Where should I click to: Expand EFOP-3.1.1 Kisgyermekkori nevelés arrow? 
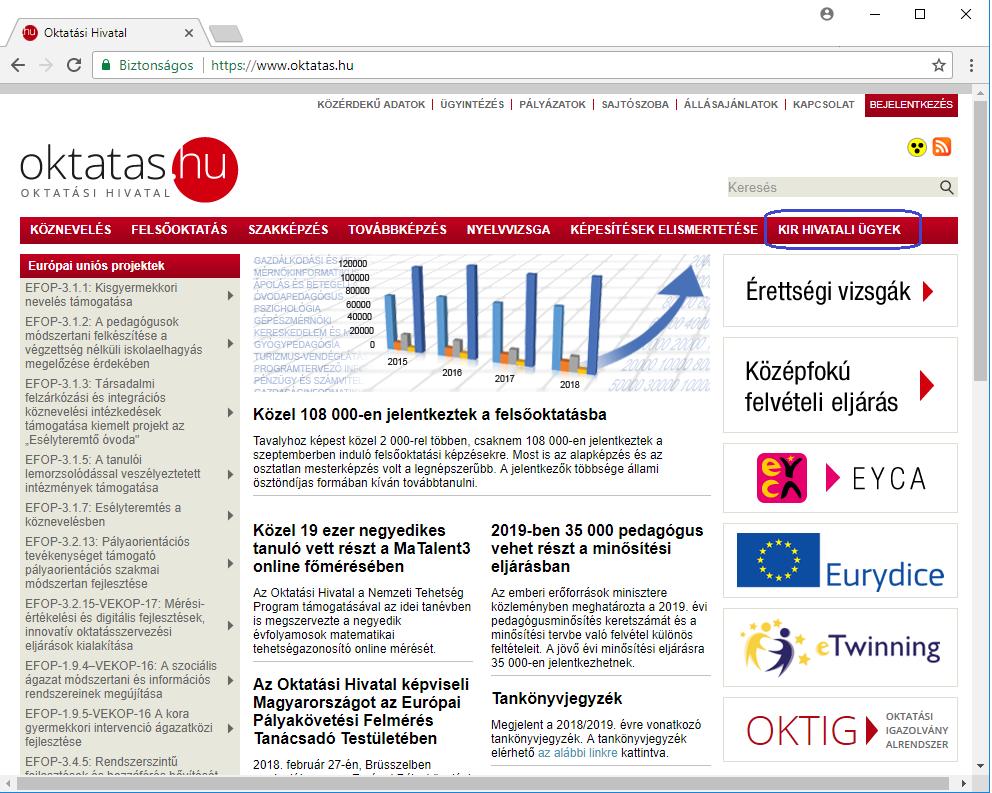click(230, 296)
